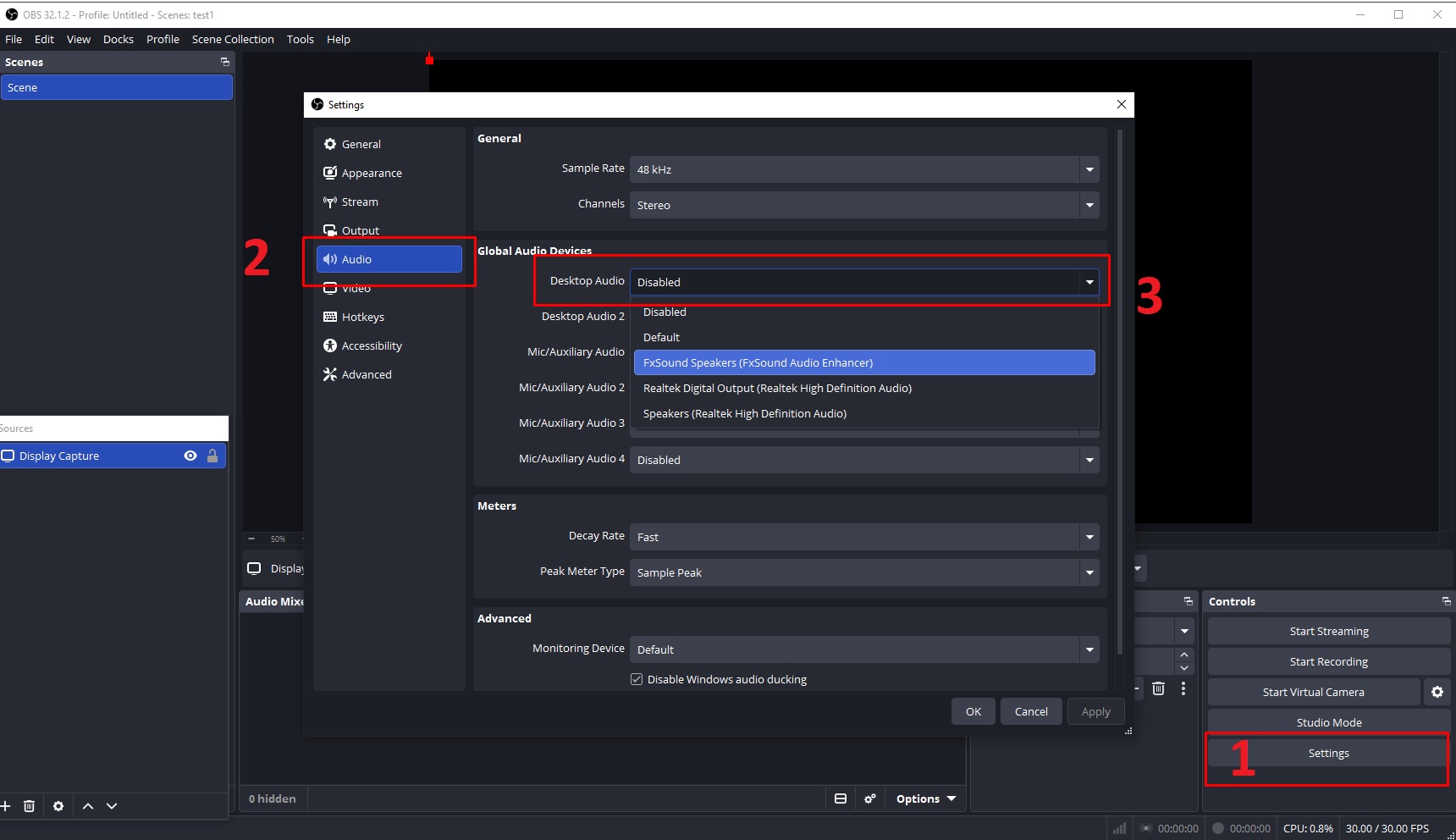Screen dimensions: 1456x840
Task: Move source down with arrow icon
Action: point(112,806)
